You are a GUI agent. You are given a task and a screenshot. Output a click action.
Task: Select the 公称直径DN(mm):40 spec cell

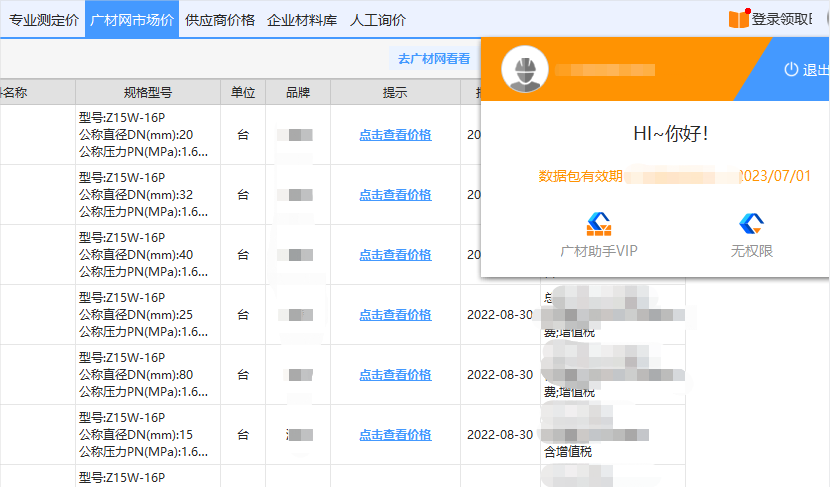coord(148,255)
